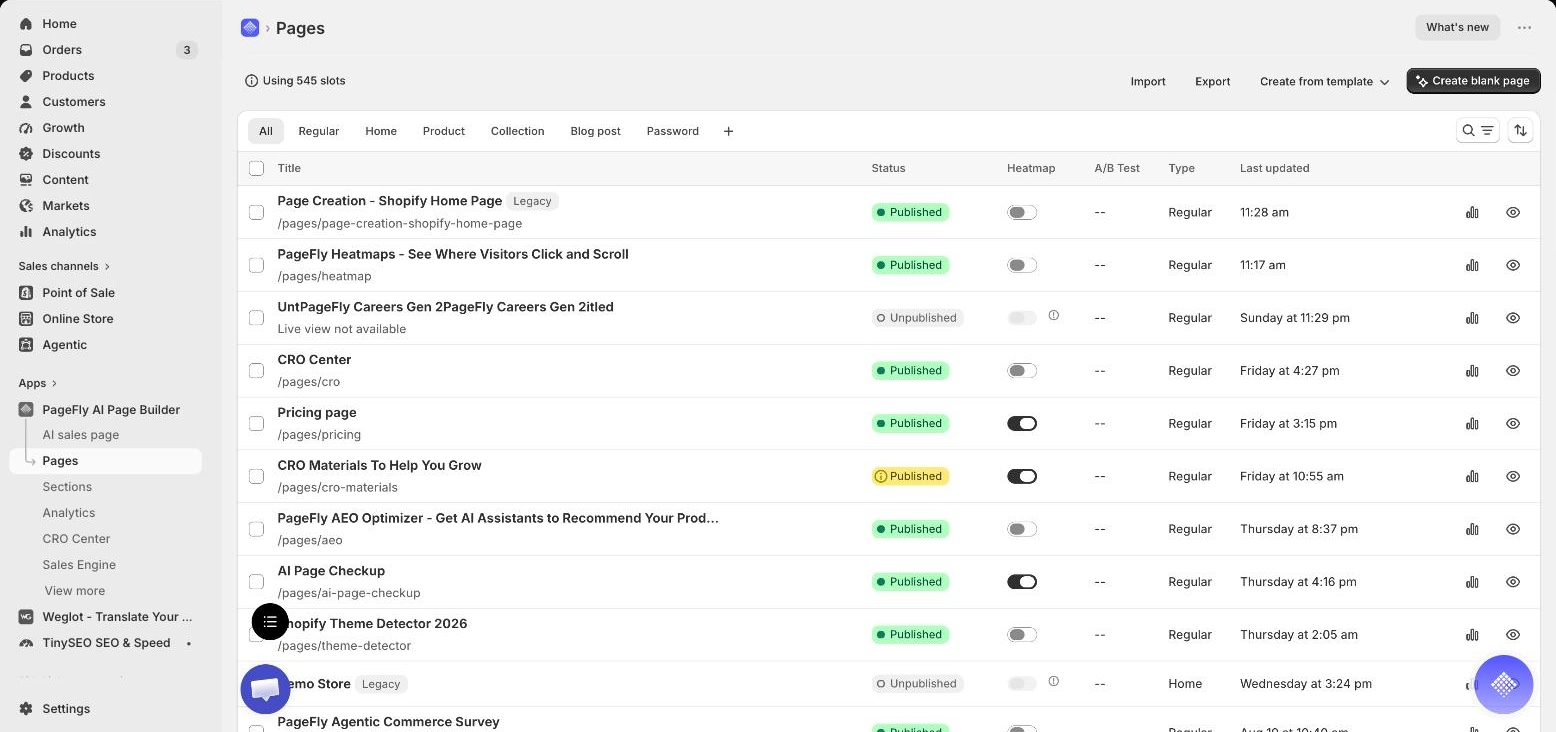View analytics for CRO Center row
This screenshot has height=732, width=1556.
tap(1472, 370)
